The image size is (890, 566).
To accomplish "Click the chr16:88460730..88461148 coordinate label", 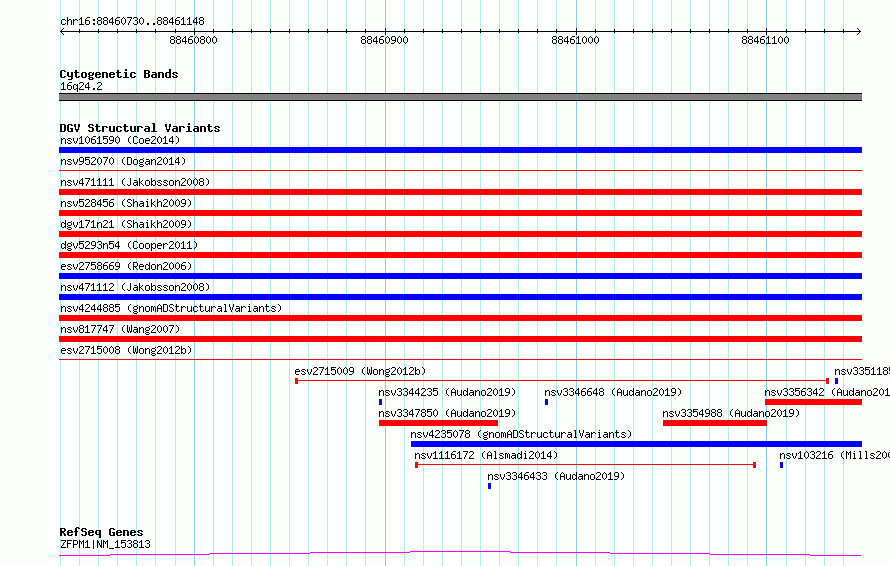I will point(132,22).
